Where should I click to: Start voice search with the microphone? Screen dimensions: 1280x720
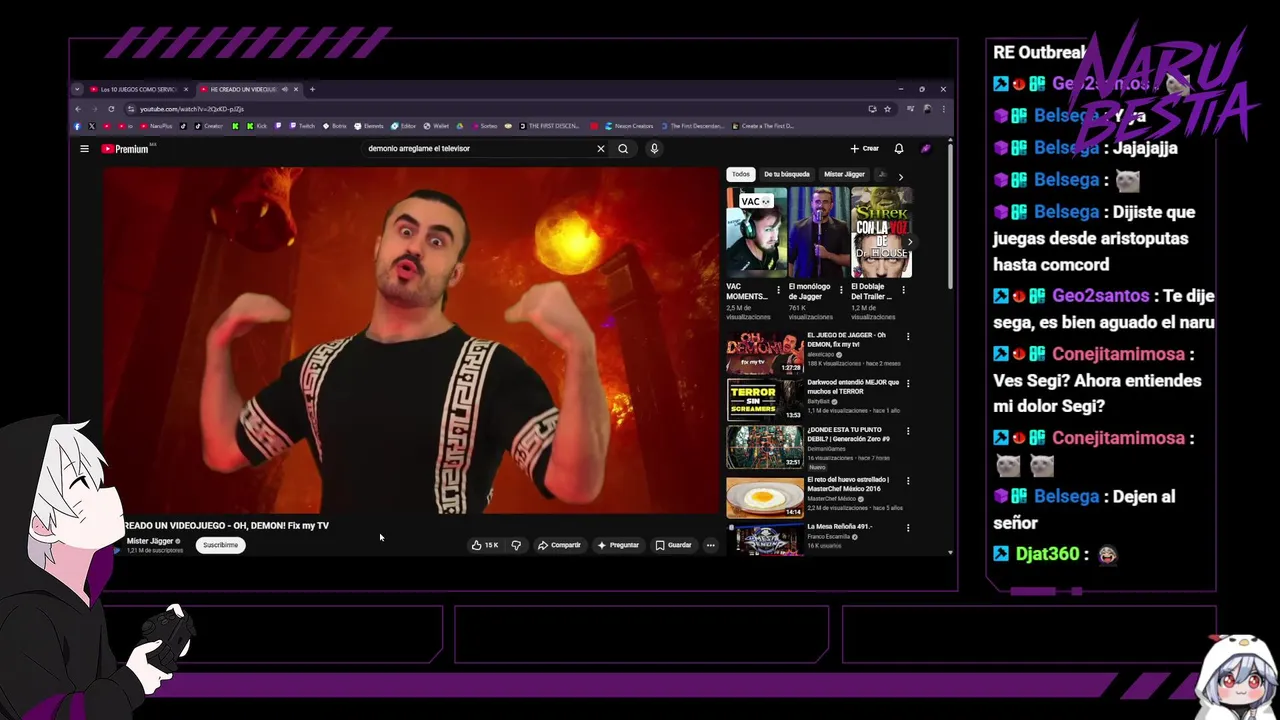[x=654, y=149]
